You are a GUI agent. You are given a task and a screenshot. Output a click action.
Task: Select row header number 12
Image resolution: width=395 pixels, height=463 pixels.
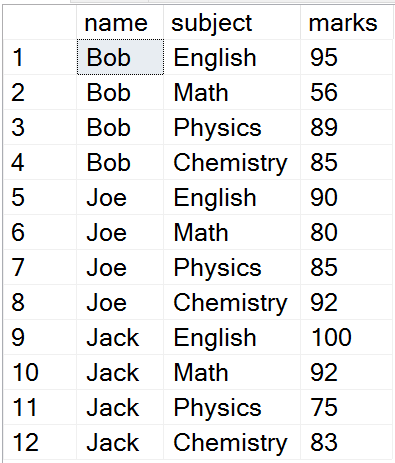[40, 442]
